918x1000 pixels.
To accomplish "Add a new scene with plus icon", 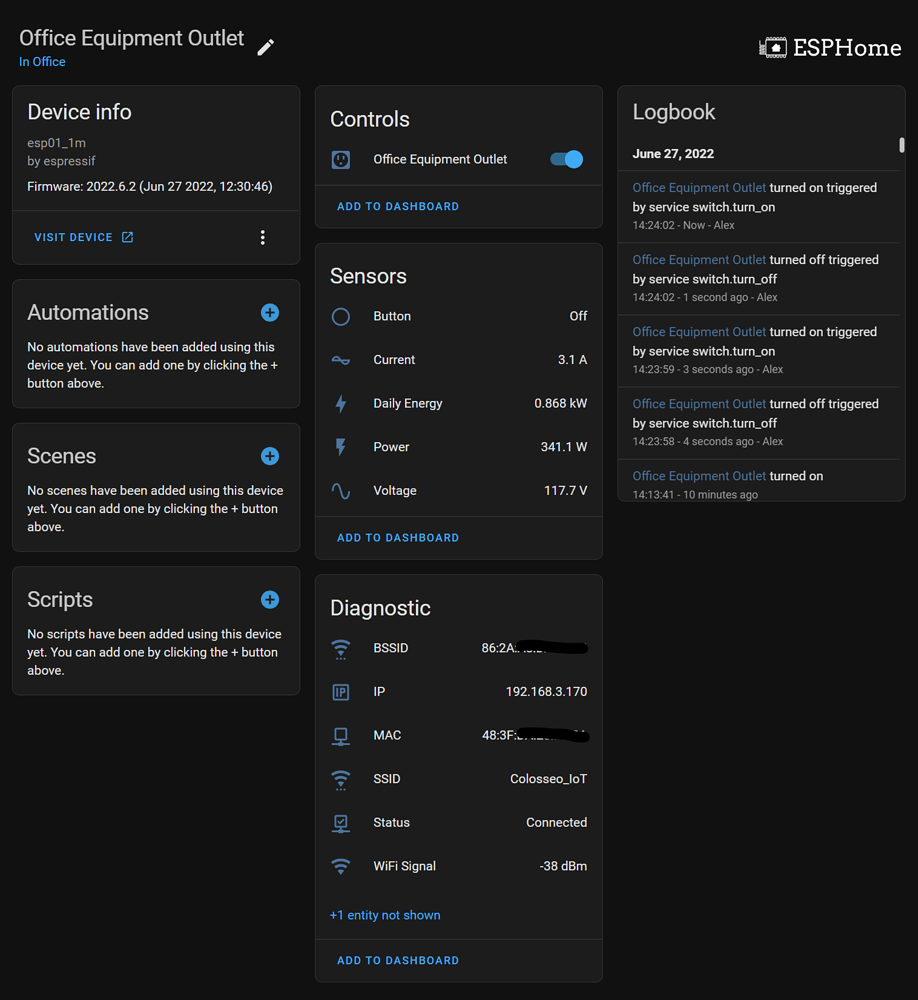I will point(270,456).
